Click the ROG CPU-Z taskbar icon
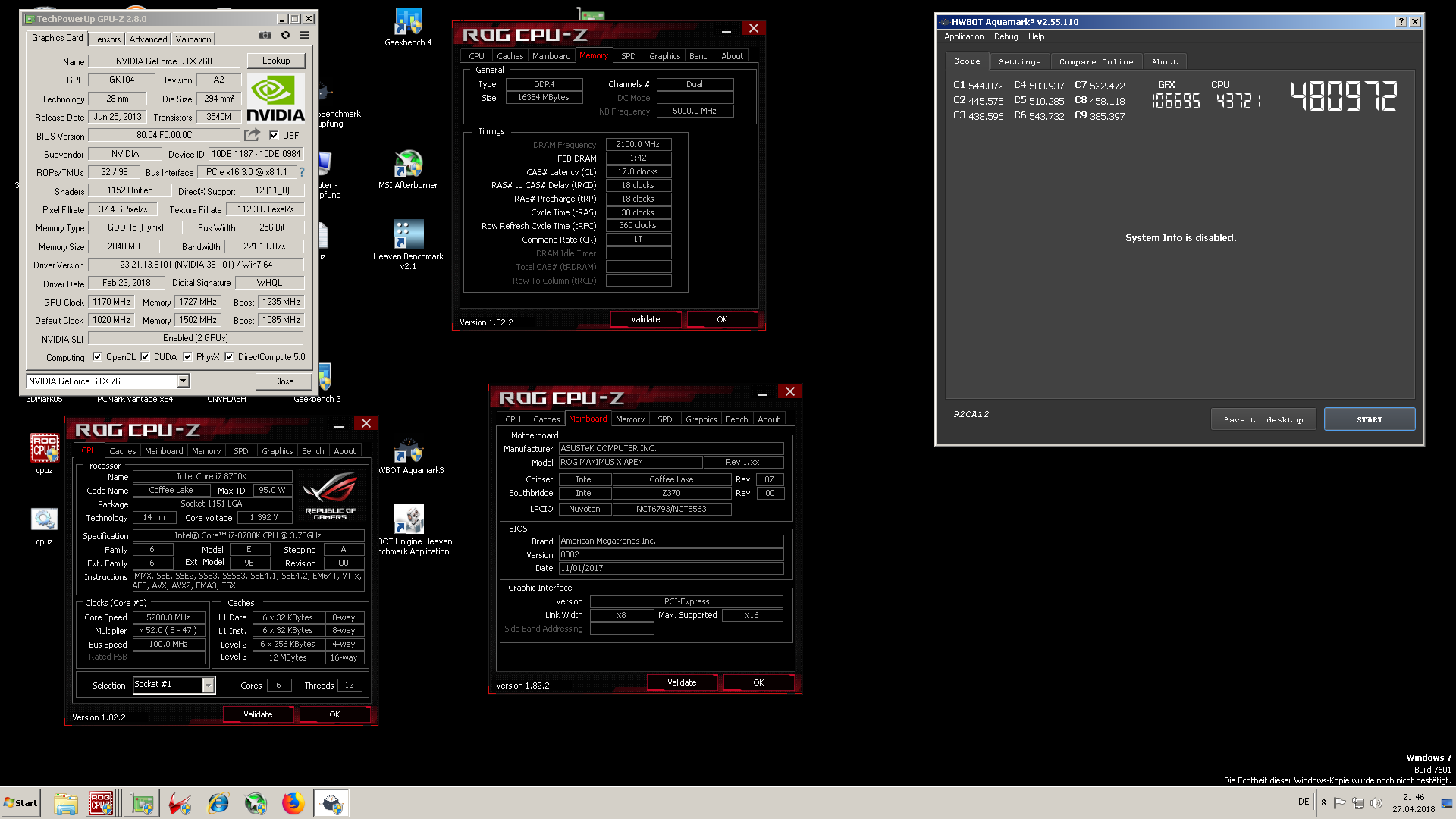The height and width of the screenshot is (819, 1456). [x=102, y=803]
